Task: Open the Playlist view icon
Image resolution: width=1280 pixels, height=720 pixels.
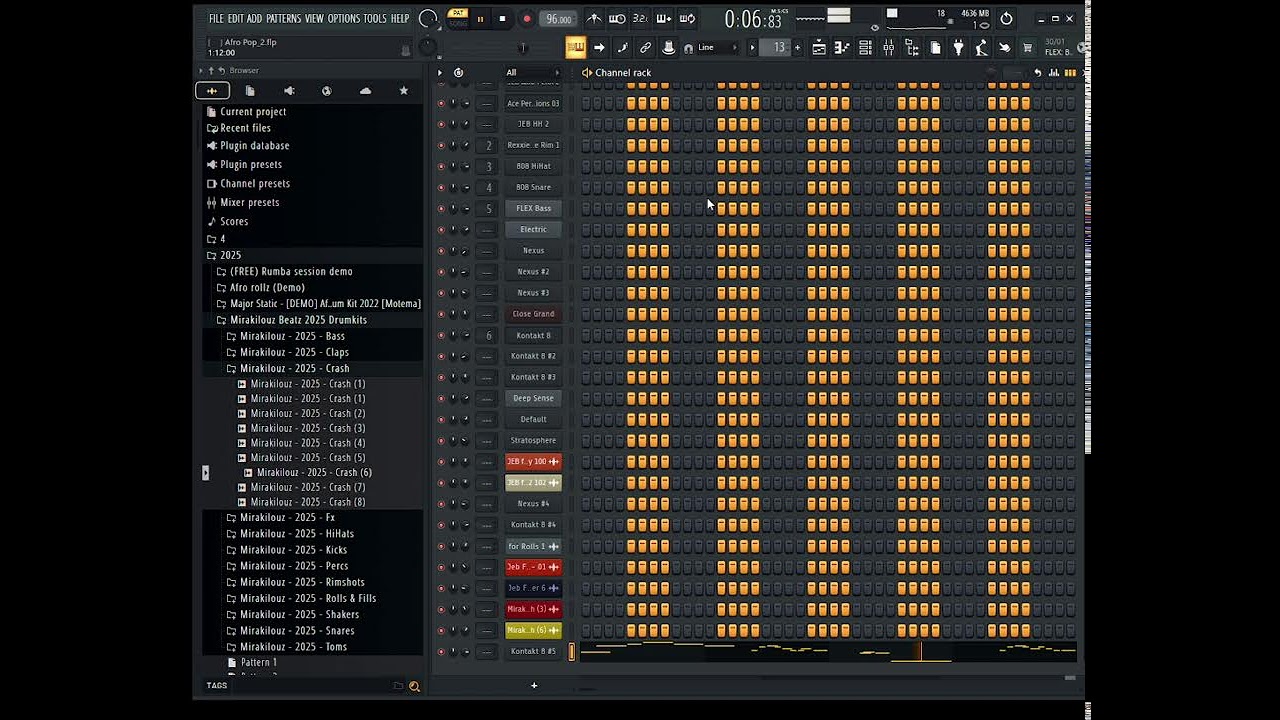Action: click(819, 47)
